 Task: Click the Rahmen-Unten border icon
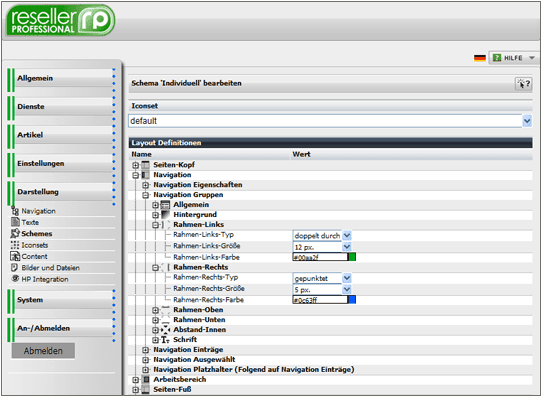pos(166,320)
